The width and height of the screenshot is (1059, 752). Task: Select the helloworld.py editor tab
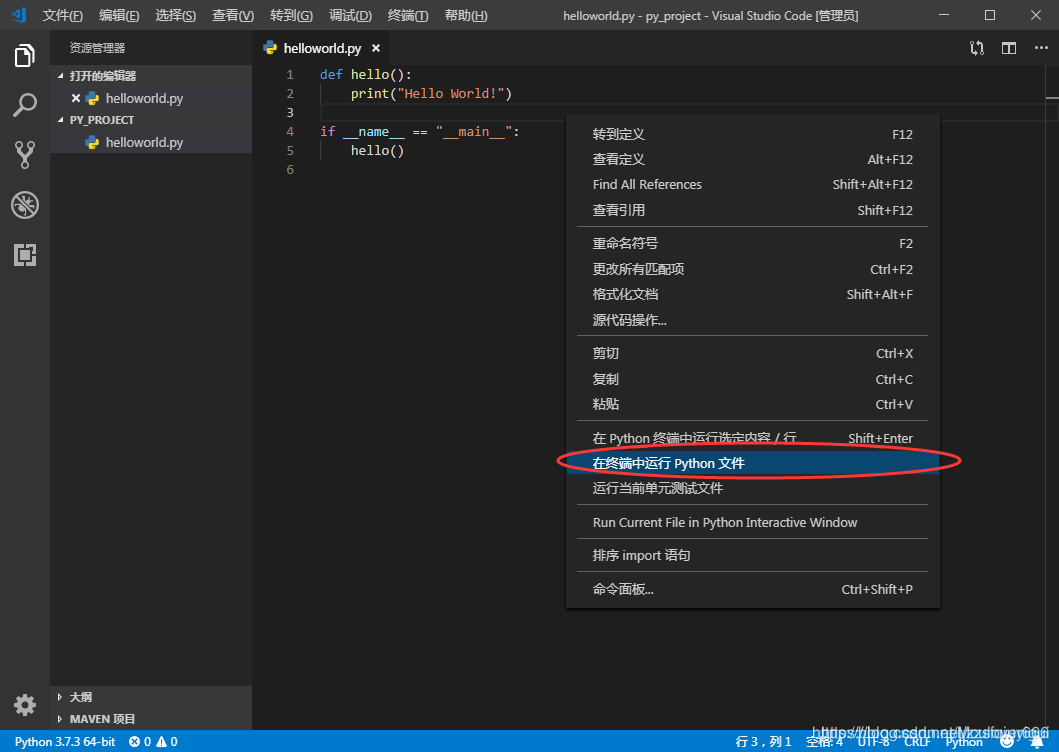tap(322, 48)
